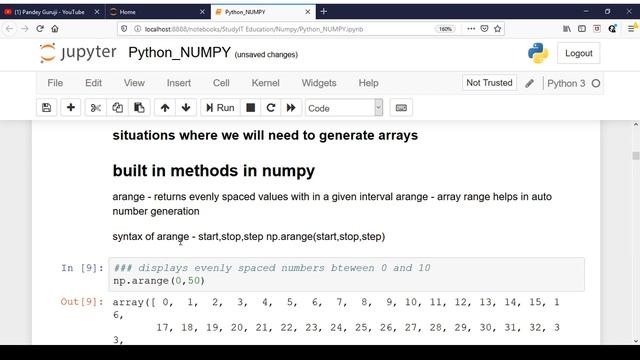Screen dimensions: 640x360
Task: Bookmark this page with star icon
Action: pyautogui.click(x=497, y=29)
